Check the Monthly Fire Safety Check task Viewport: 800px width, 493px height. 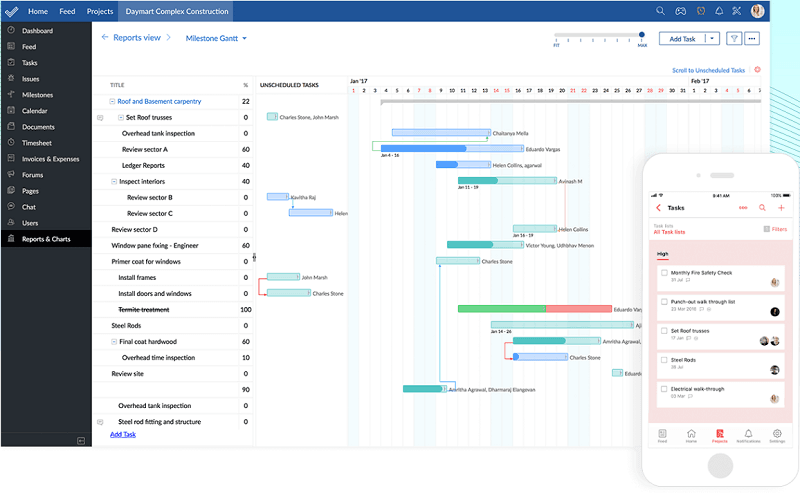[x=664, y=273]
